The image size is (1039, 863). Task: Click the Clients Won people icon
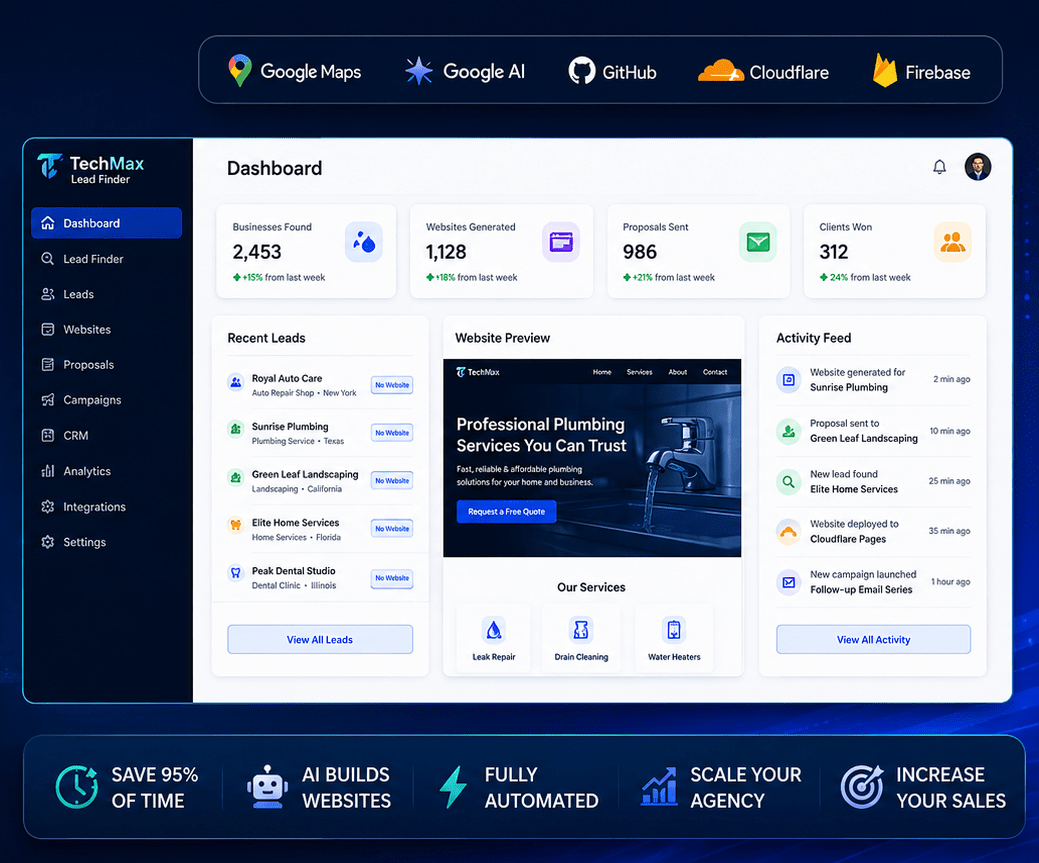[x=952, y=242]
